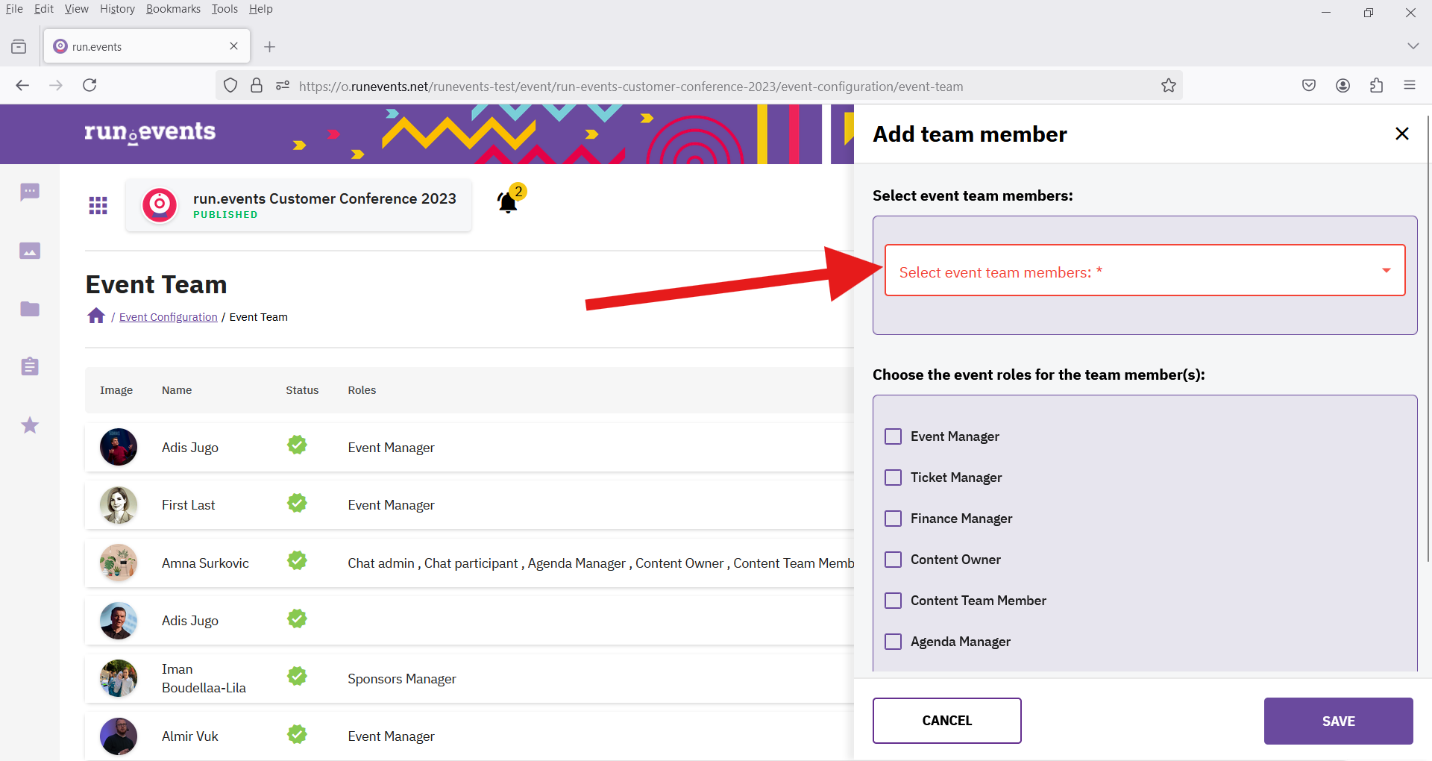Open the Edit menu
Image resolution: width=1432 pixels, height=761 pixels.
pos(44,9)
